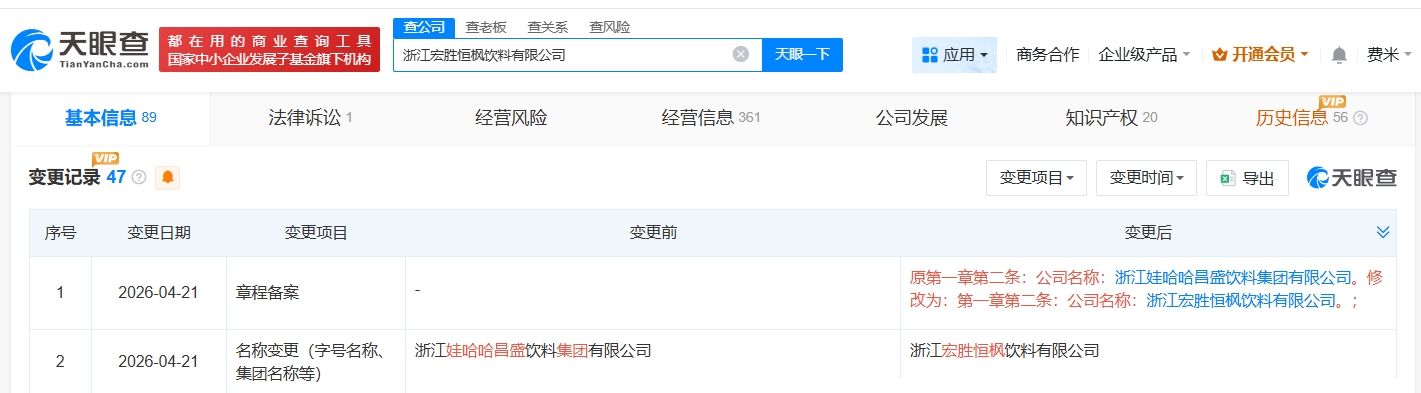
Task: Switch to the 知识产权 tab
Action: (x=1111, y=118)
